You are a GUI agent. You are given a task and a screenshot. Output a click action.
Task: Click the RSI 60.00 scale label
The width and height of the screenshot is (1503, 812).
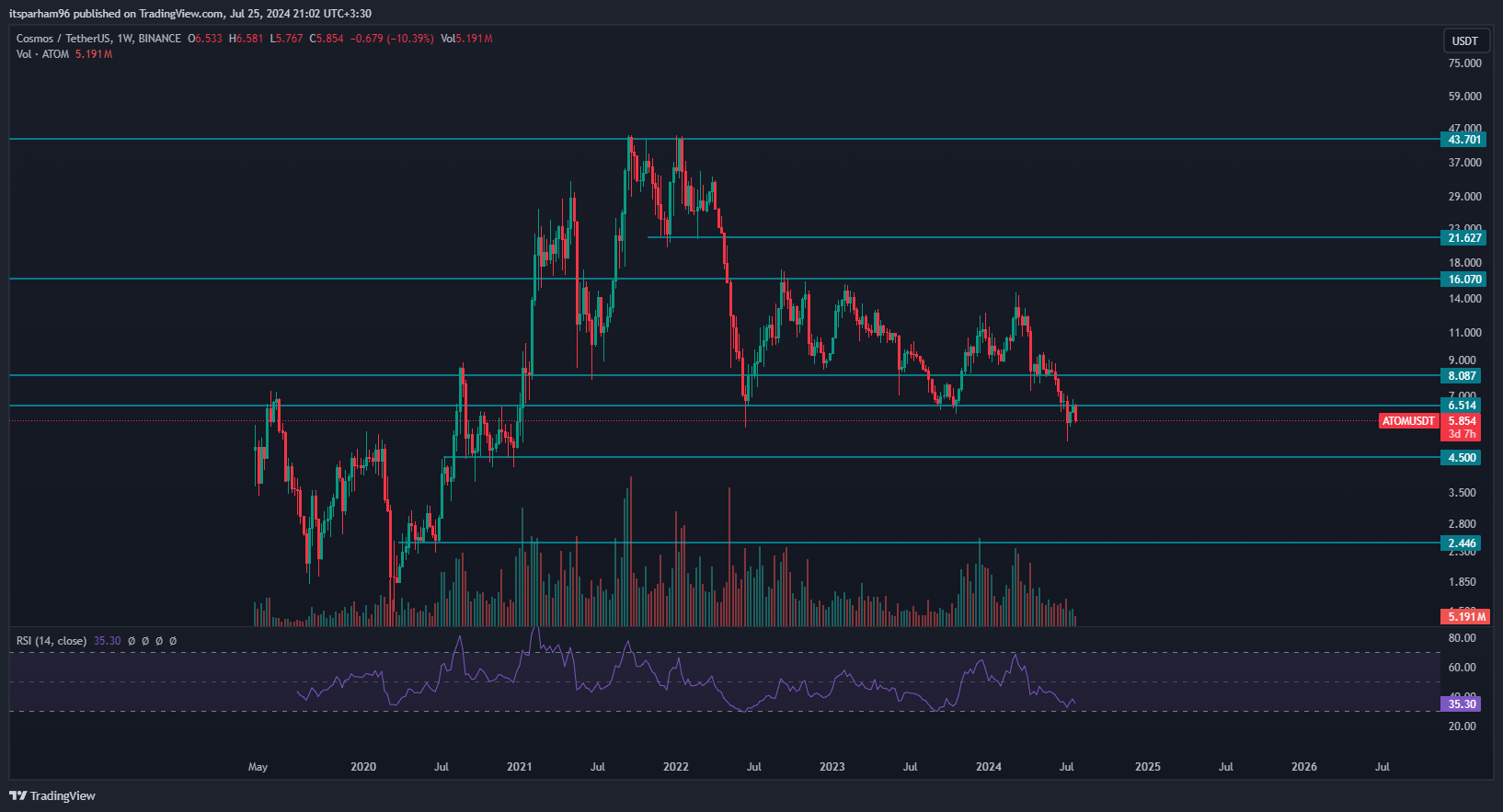1463,668
